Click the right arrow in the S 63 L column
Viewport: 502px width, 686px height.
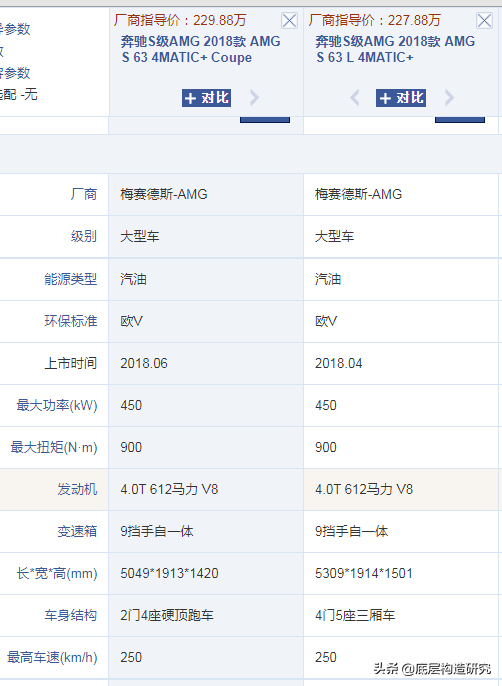(449, 98)
